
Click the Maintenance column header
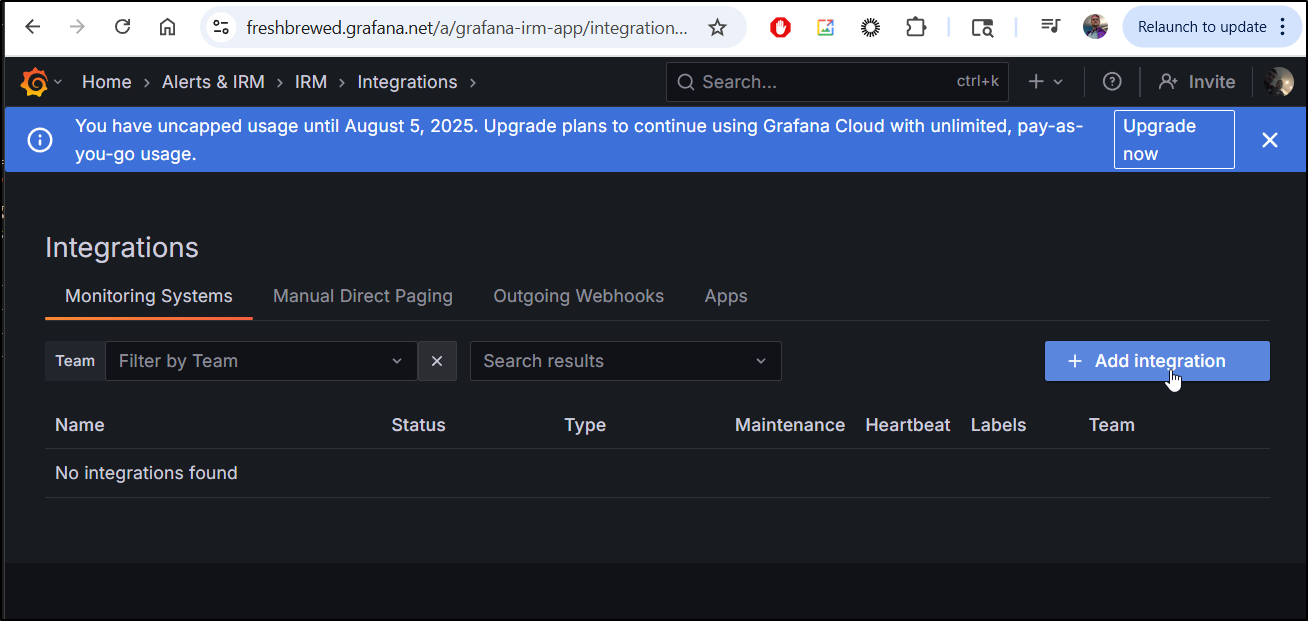click(x=790, y=425)
